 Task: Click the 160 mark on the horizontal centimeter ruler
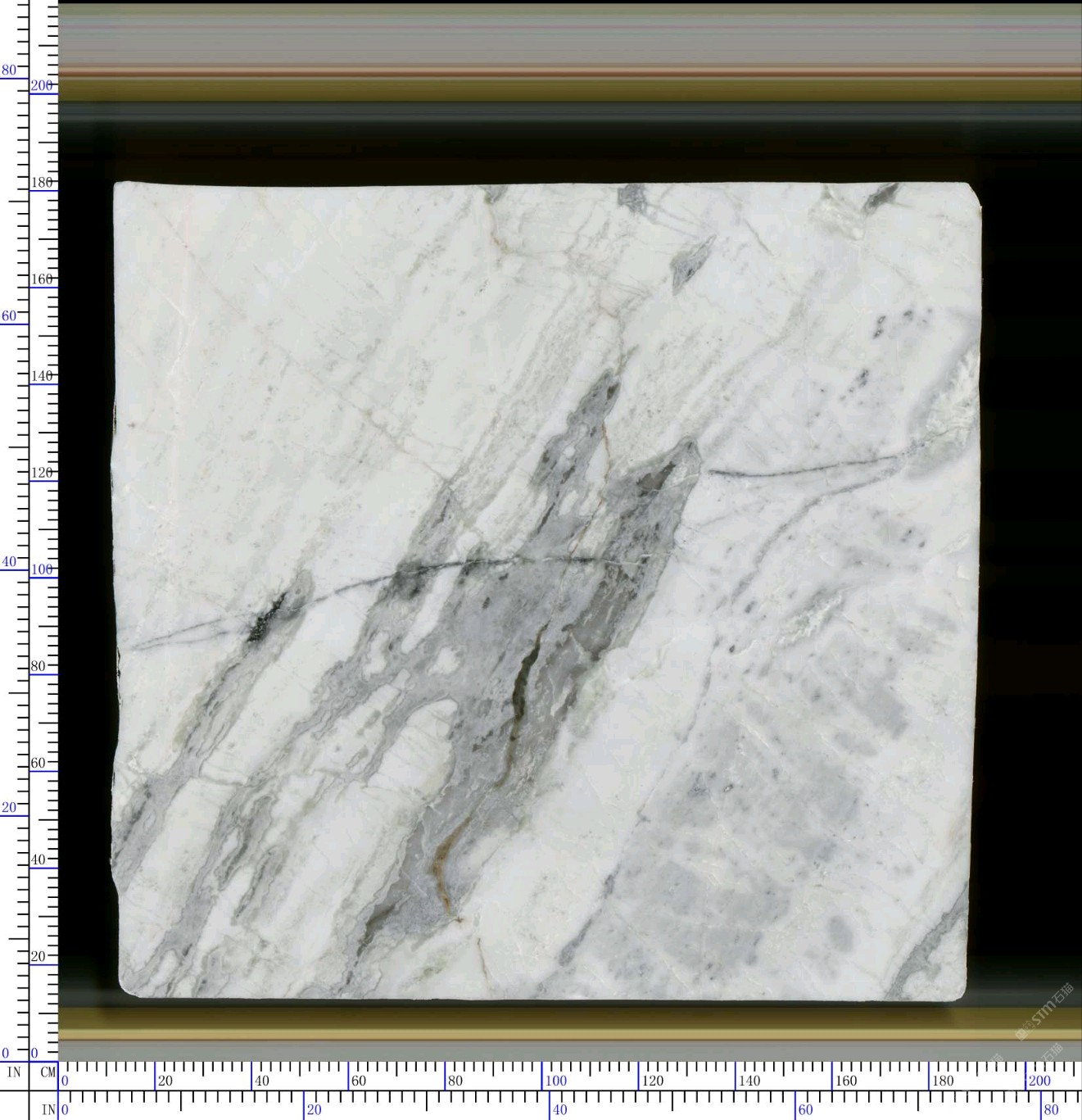coord(845,1081)
